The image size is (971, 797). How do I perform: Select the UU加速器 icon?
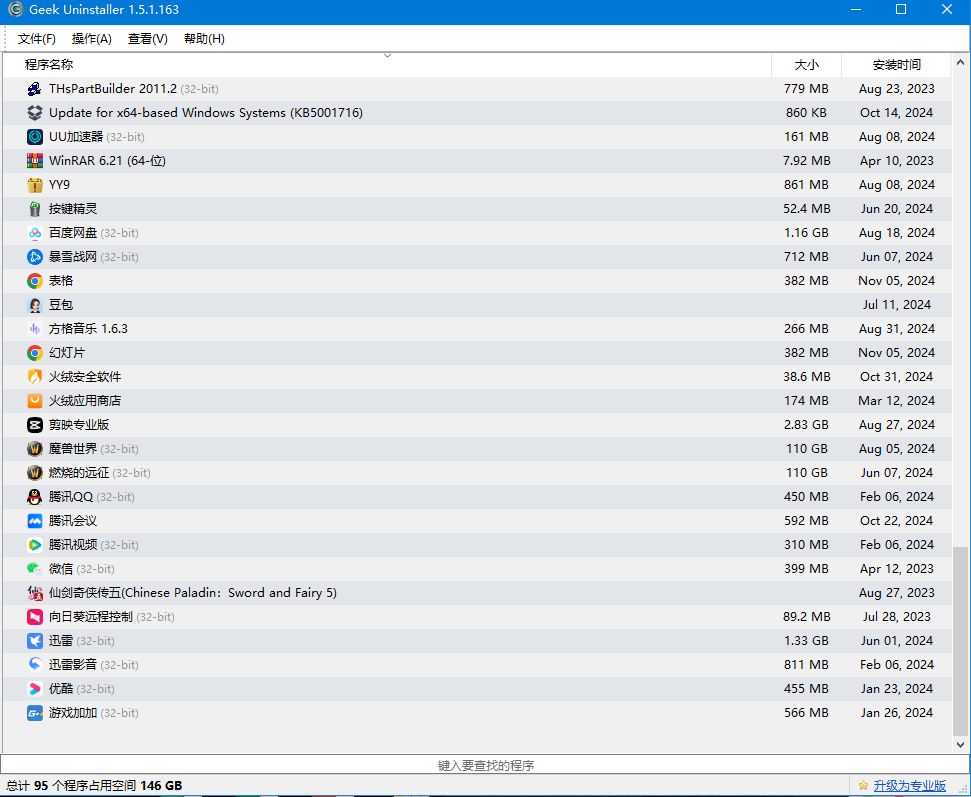coord(35,137)
